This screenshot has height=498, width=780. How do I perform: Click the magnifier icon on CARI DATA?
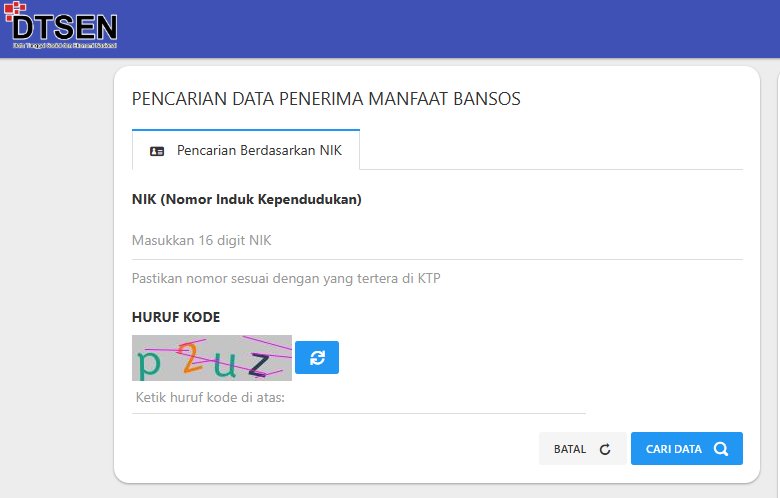point(721,449)
